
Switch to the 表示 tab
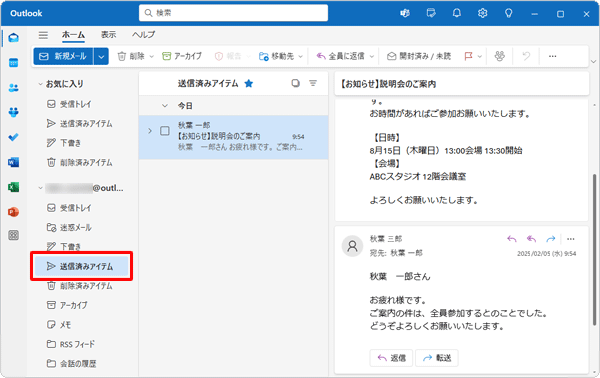(x=108, y=35)
